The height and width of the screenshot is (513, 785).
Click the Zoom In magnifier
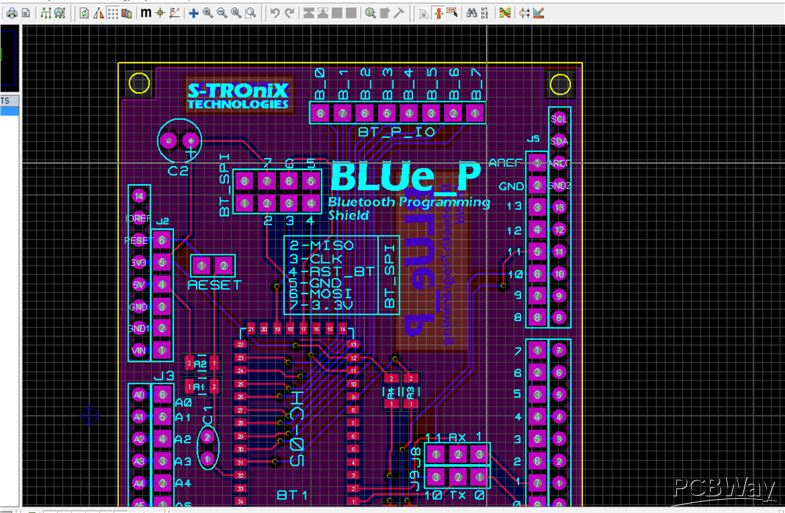[x=207, y=13]
